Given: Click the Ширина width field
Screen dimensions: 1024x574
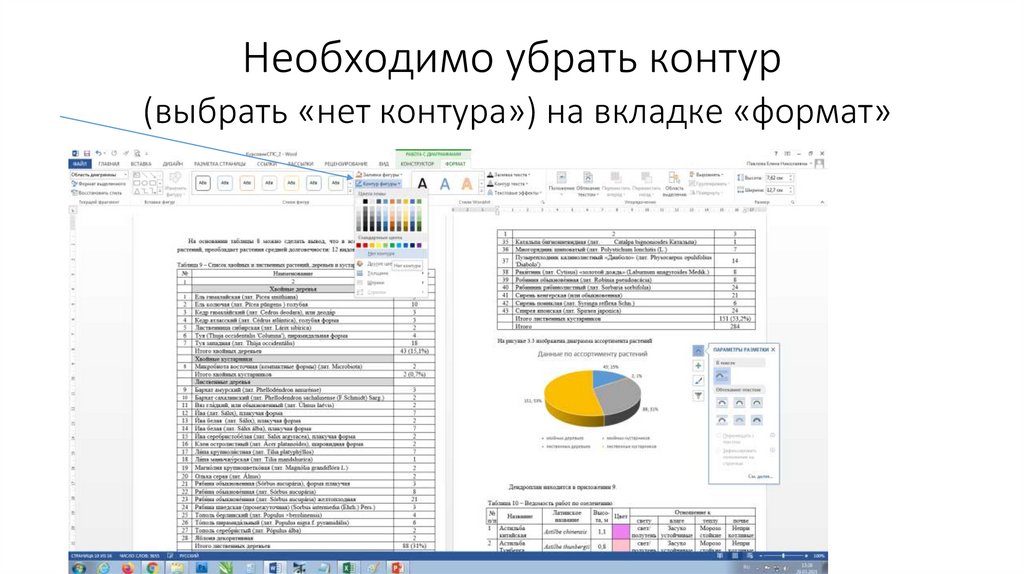Looking at the screenshot, I should tap(779, 190).
